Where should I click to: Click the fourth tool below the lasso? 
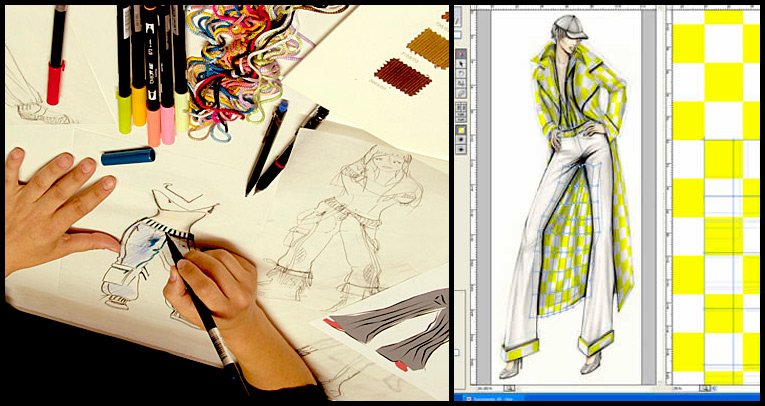click(x=460, y=108)
